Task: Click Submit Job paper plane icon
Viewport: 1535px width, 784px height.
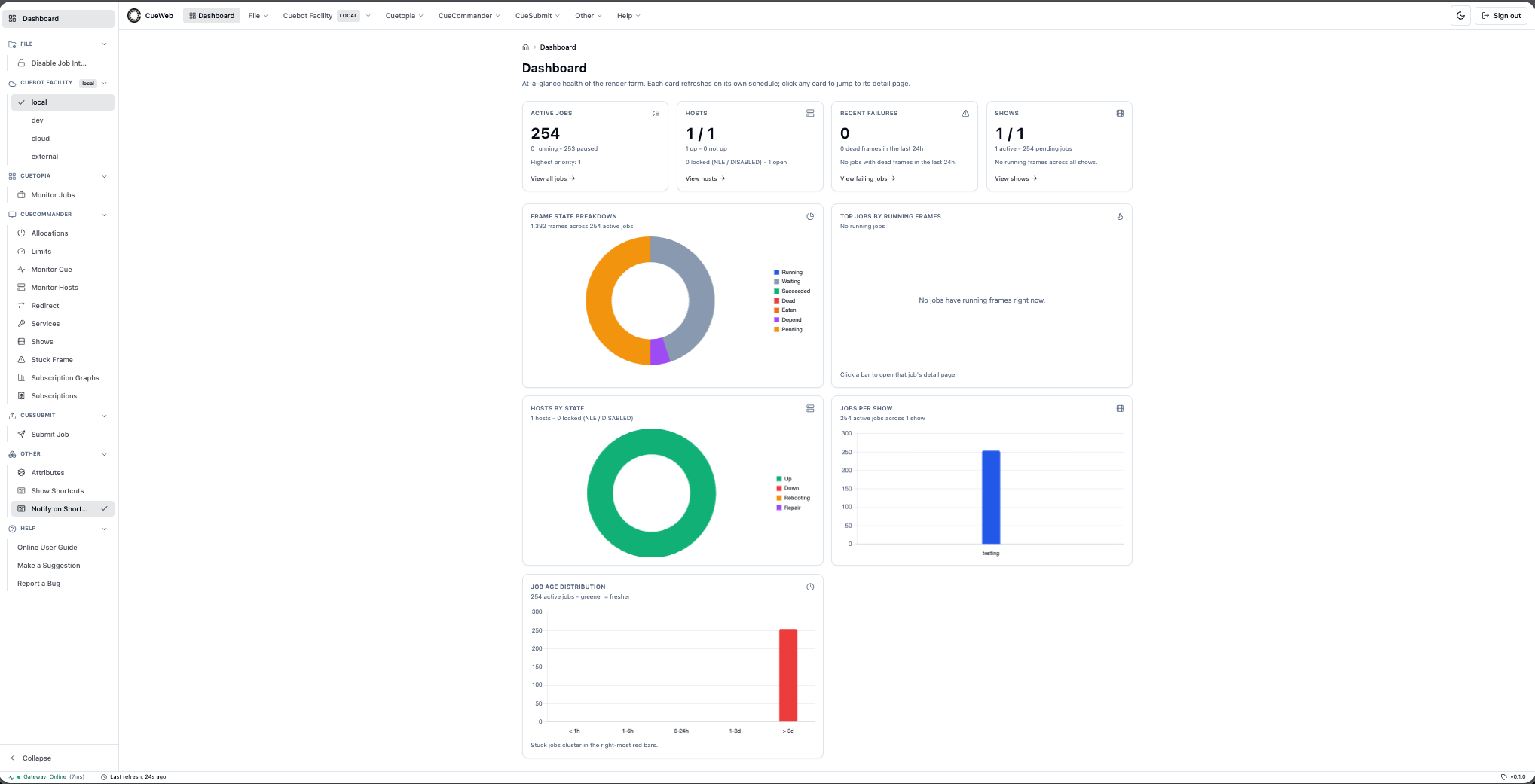Action: pos(22,435)
